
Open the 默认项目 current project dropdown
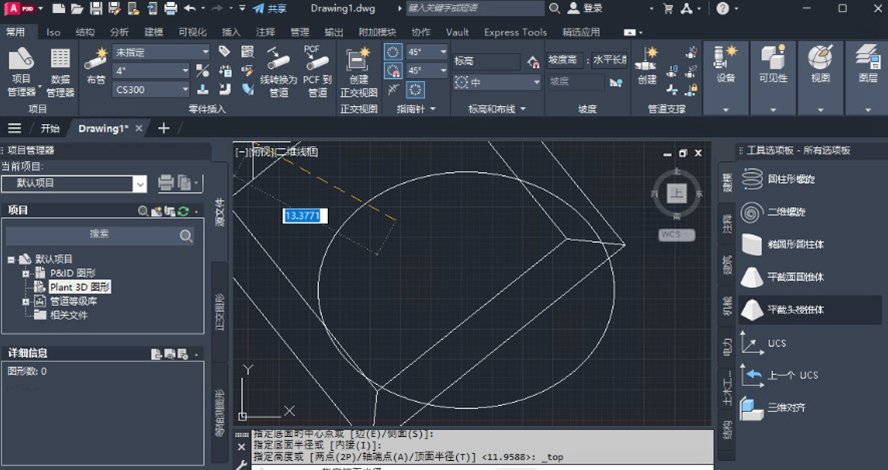tap(74, 183)
